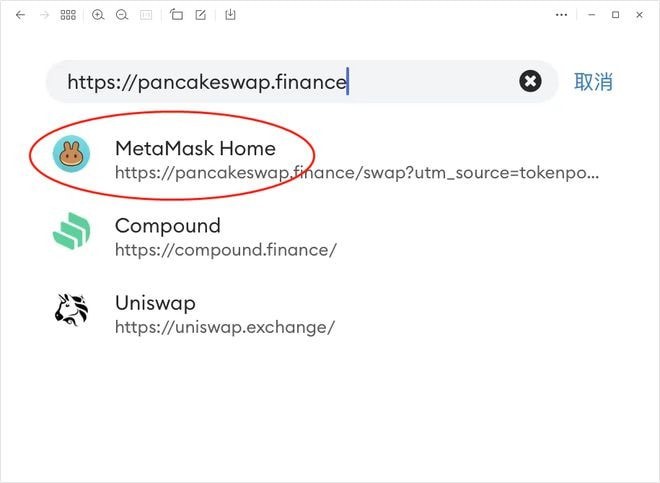The width and height of the screenshot is (660, 483).
Task: Open the pancakeswap.finance/swap link
Action: click(357, 173)
